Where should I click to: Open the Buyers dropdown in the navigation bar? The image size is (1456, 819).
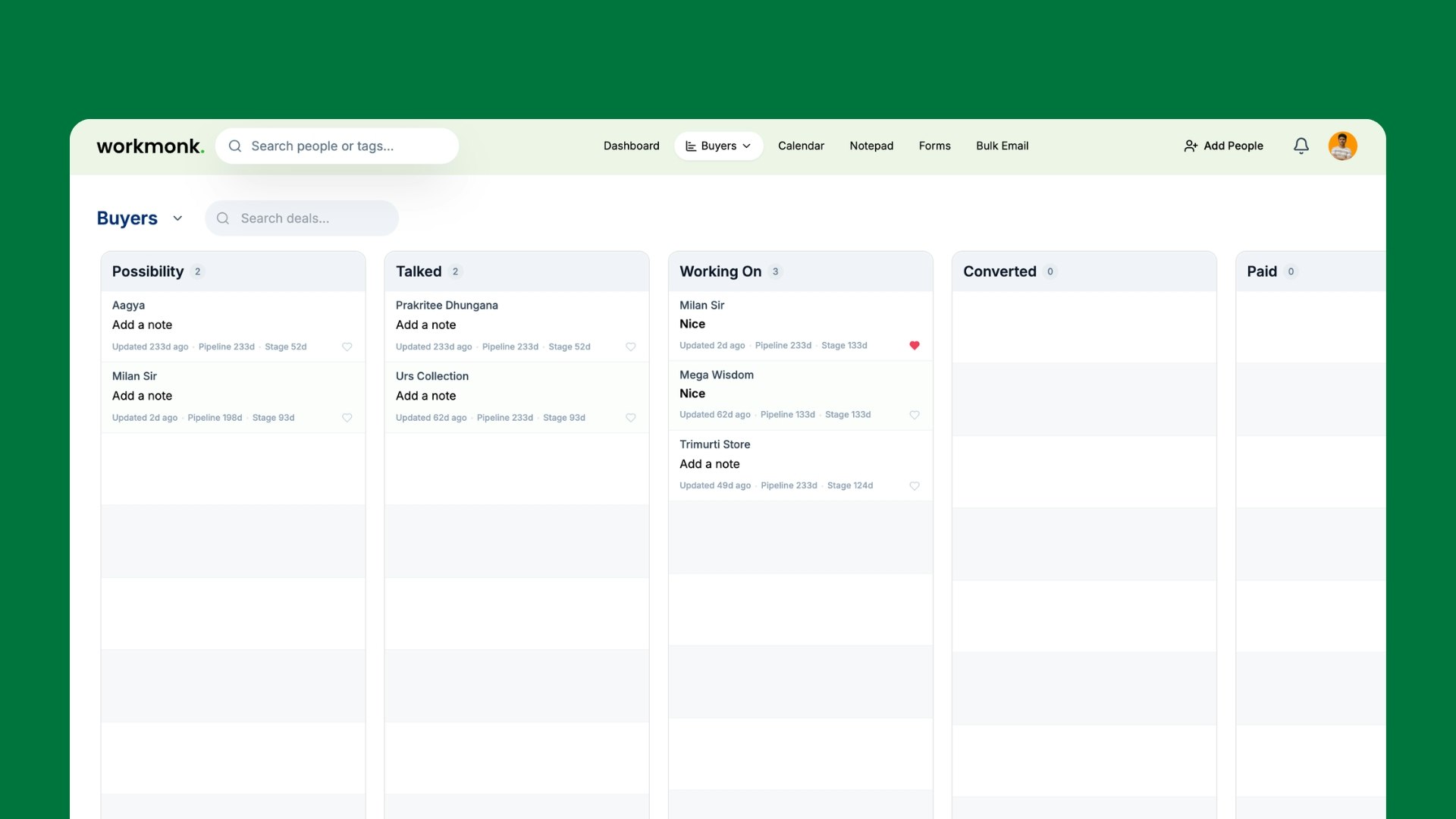[x=718, y=146]
